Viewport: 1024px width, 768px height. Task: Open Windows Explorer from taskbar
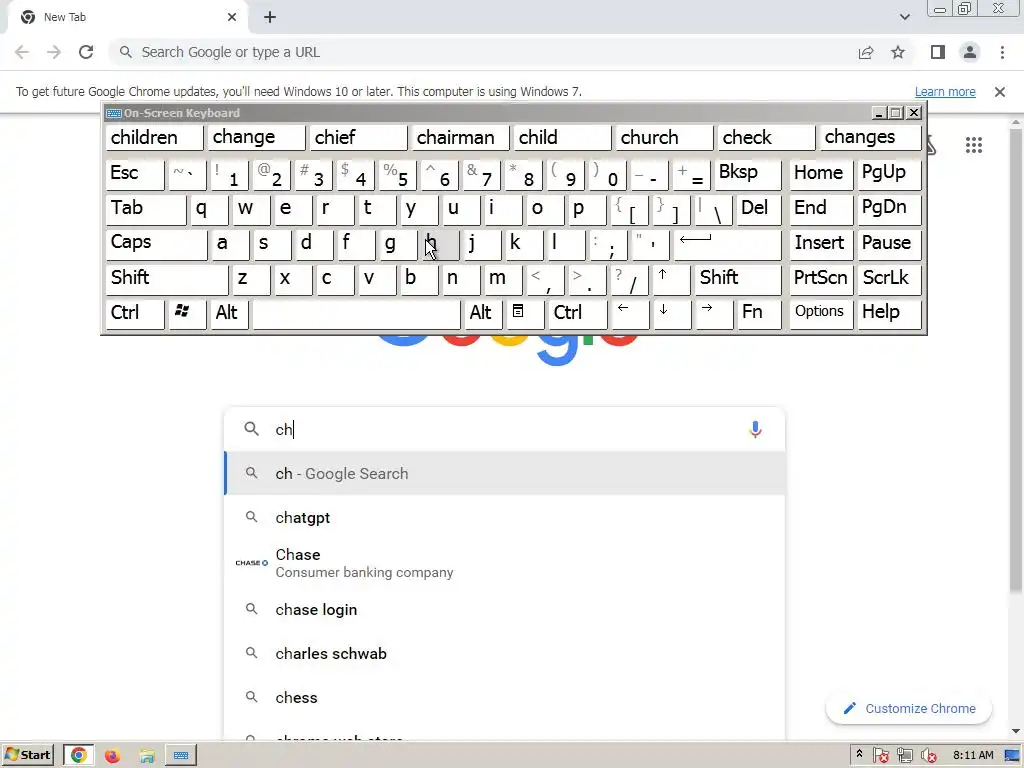pos(147,756)
